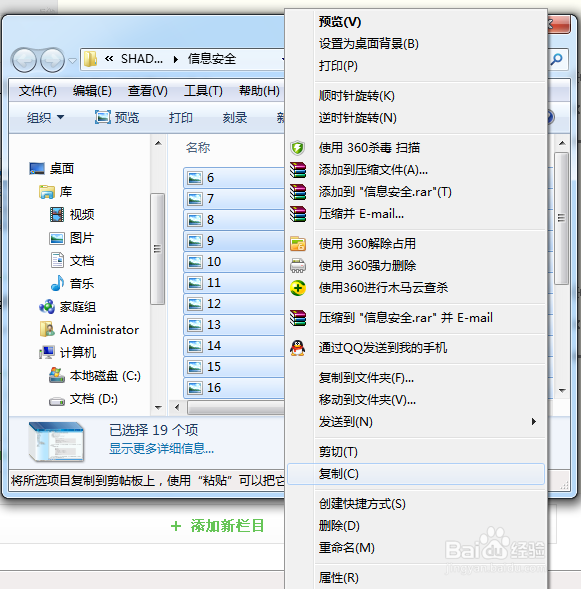Click the 360强力删除 shredder icon
581x589 pixels.
298,266
